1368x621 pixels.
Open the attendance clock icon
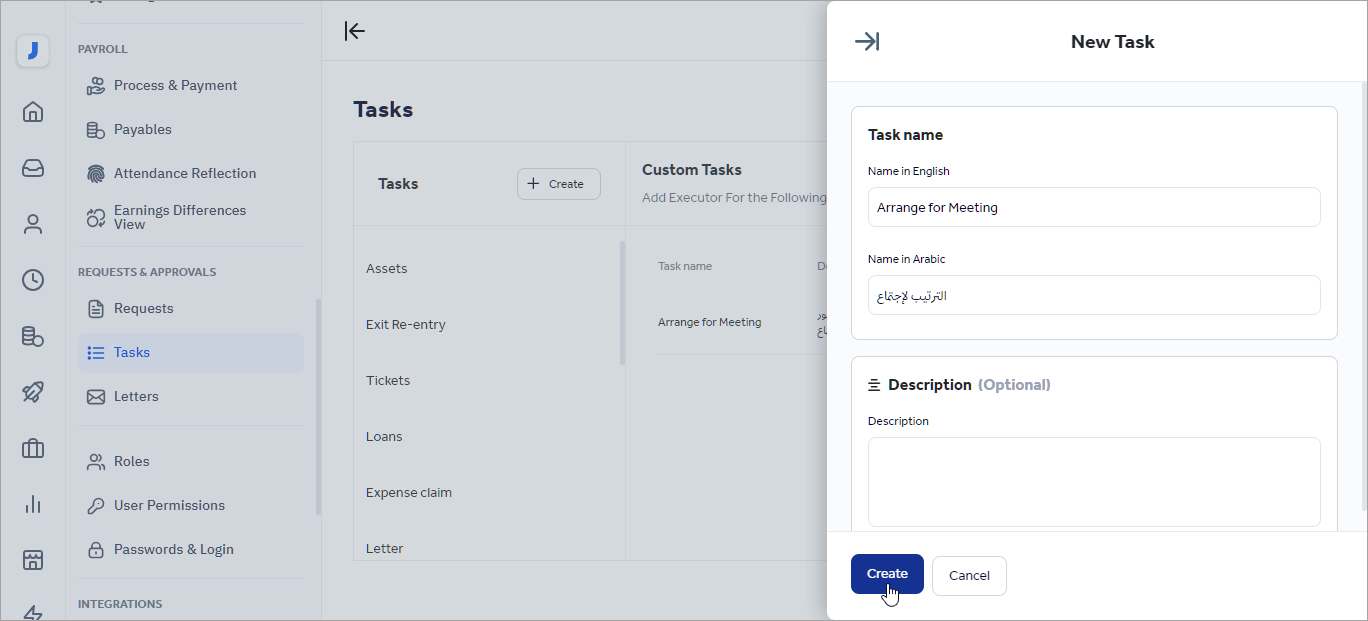33,280
